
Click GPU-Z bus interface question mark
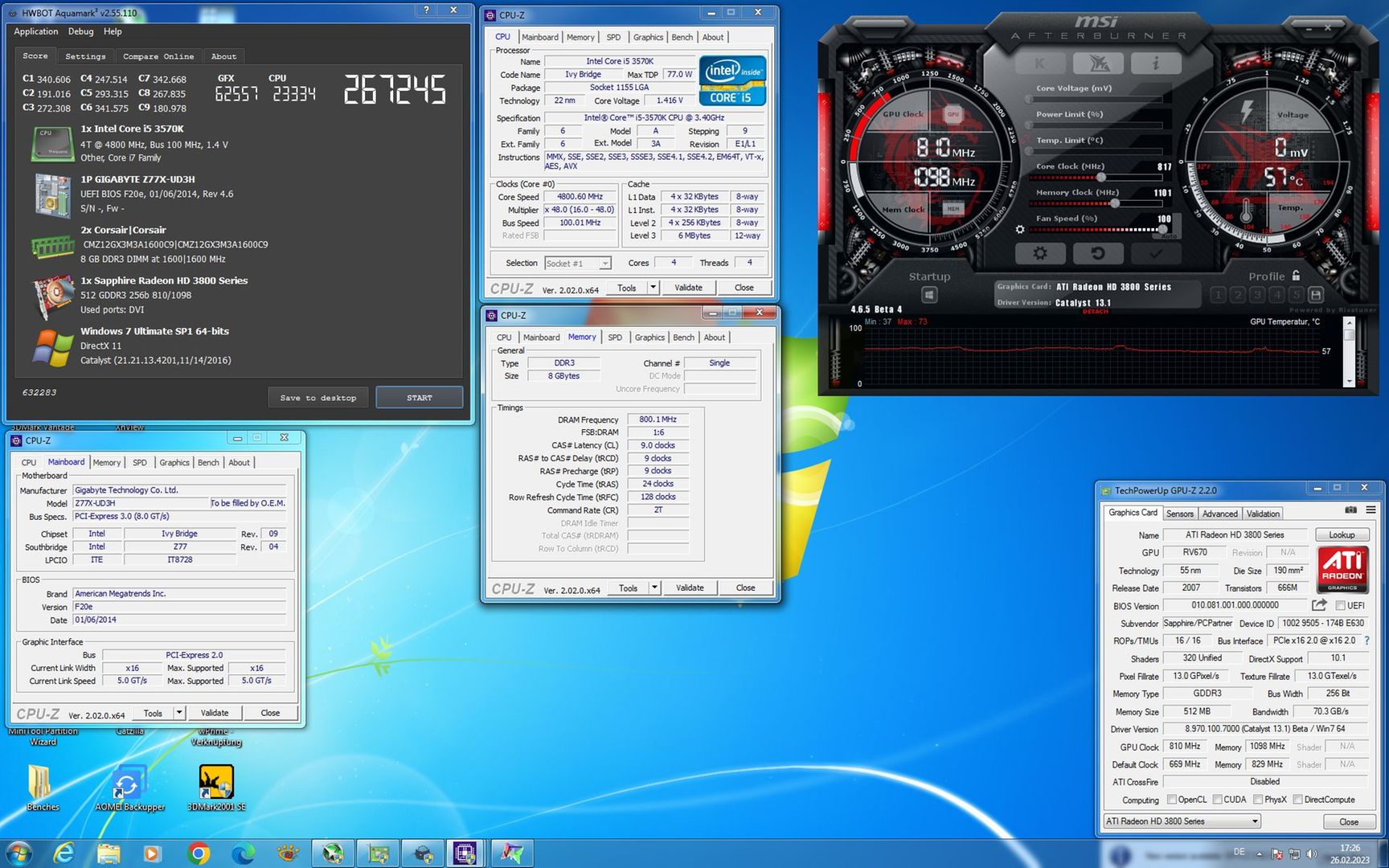pos(1366,641)
